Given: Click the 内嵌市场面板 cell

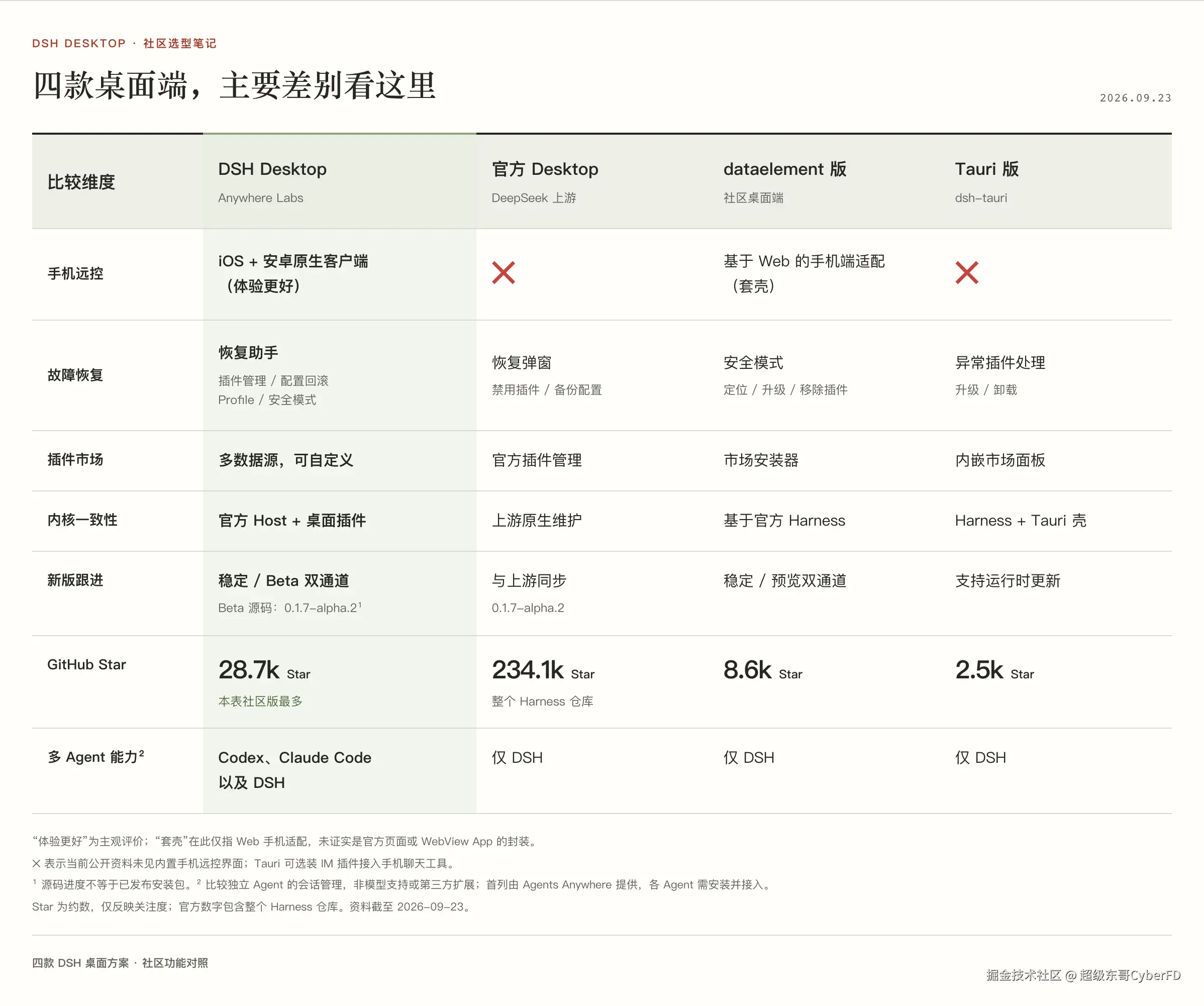Looking at the screenshot, I should click(1000, 460).
